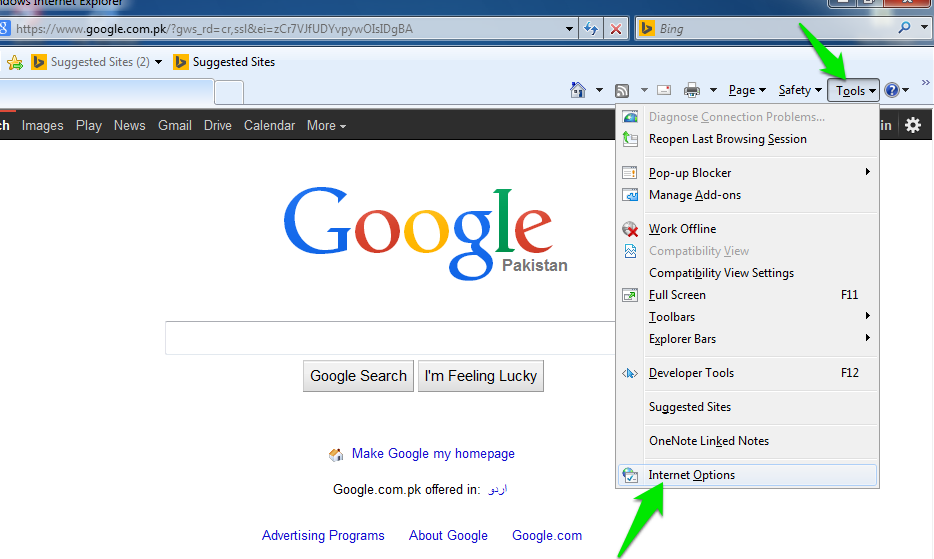The width and height of the screenshot is (934, 559).
Task: Click the Read Mail envelope icon
Action: 664,90
